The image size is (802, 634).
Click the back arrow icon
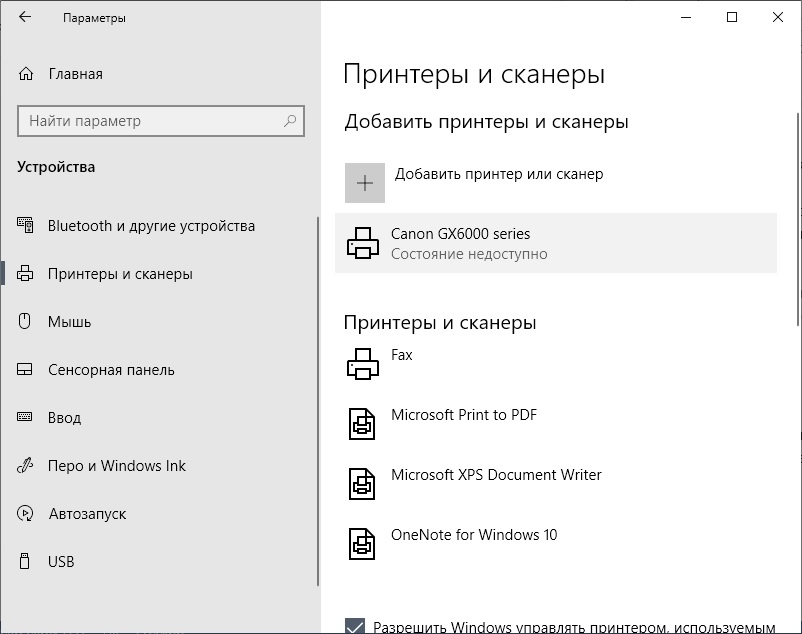point(25,17)
